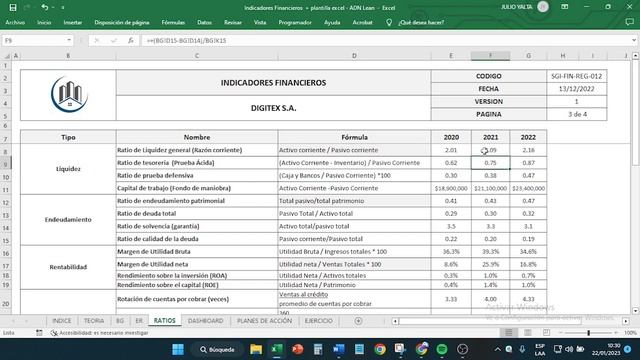This screenshot has height=360, width=640.
Task: Open the Archivo menu
Action: coord(15,22)
